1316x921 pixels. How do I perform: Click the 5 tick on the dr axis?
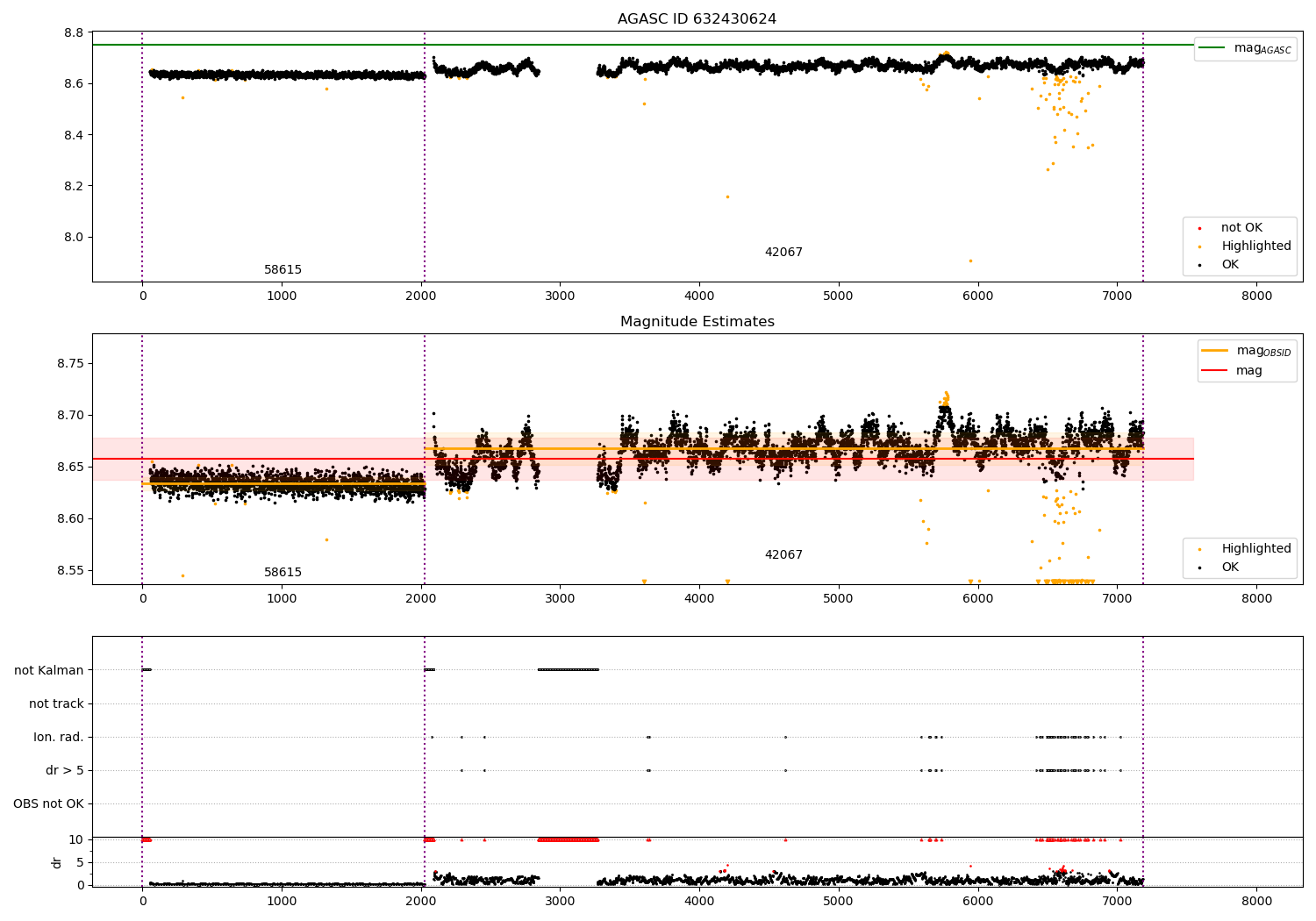pos(80,862)
